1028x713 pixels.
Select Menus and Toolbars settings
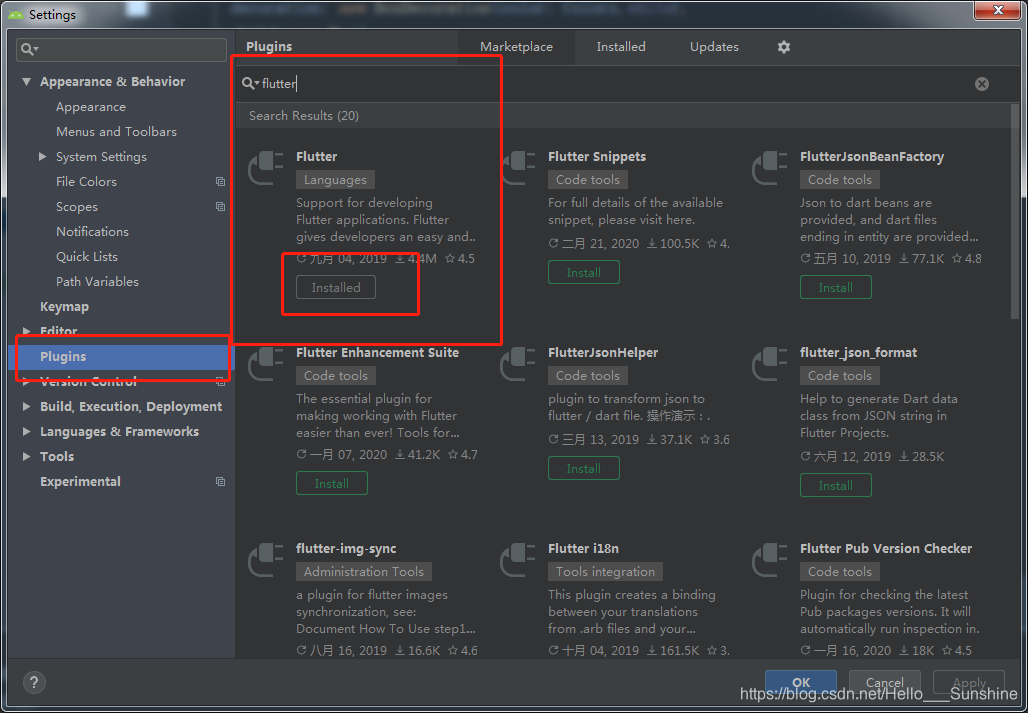pyautogui.click(x=116, y=132)
